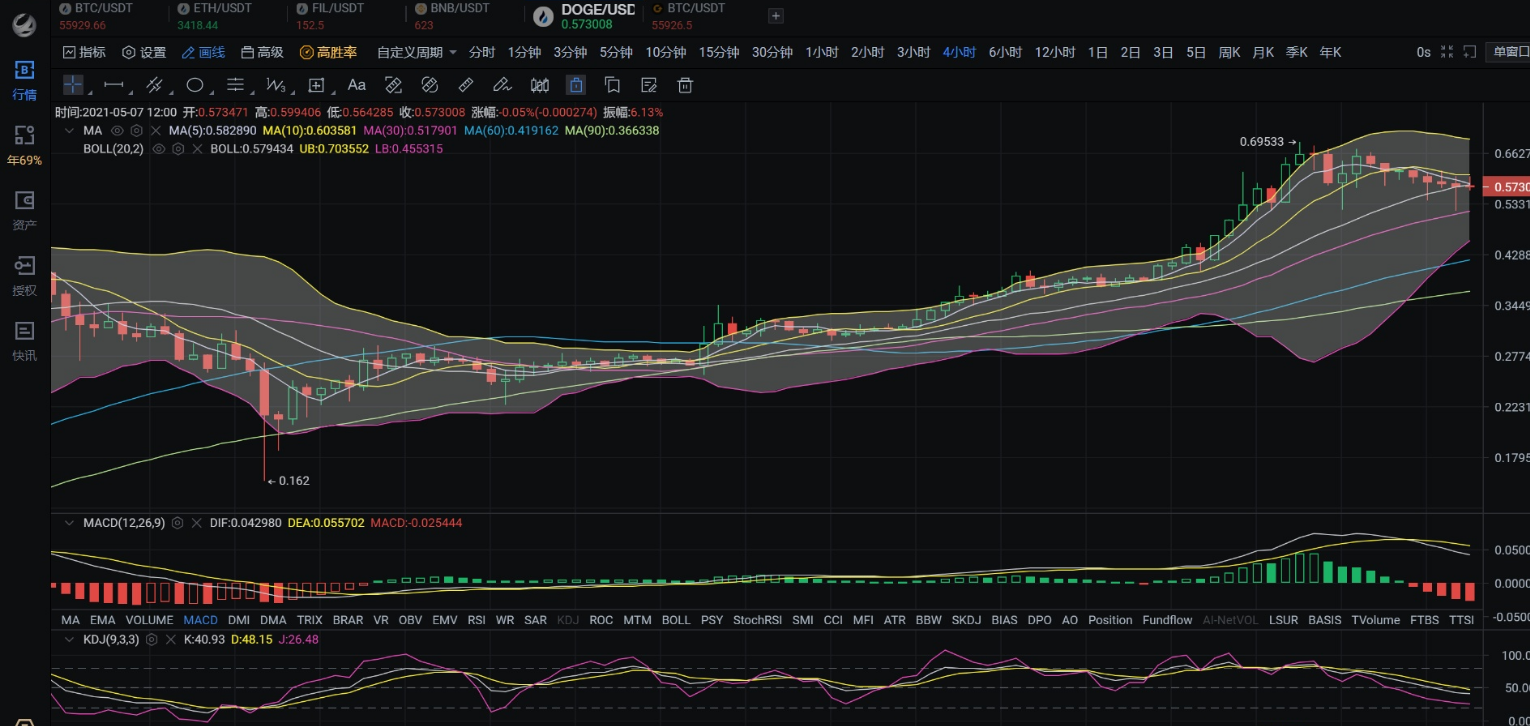Click the add chart window icon
The height and width of the screenshot is (726, 1530).
(x=1469, y=52)
